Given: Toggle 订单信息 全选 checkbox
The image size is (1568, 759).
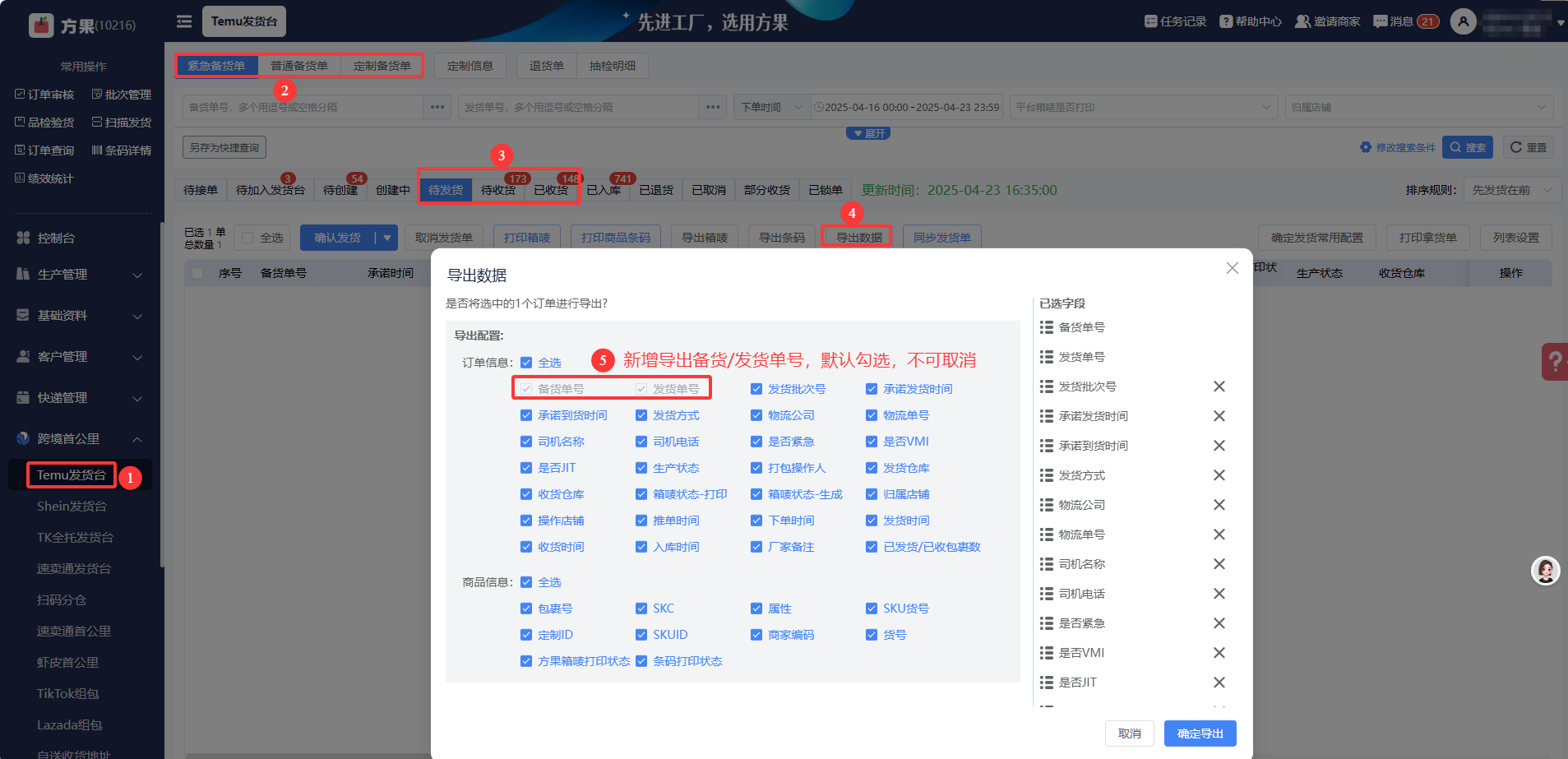Looking at the screenshot, I should pos(526,363).
